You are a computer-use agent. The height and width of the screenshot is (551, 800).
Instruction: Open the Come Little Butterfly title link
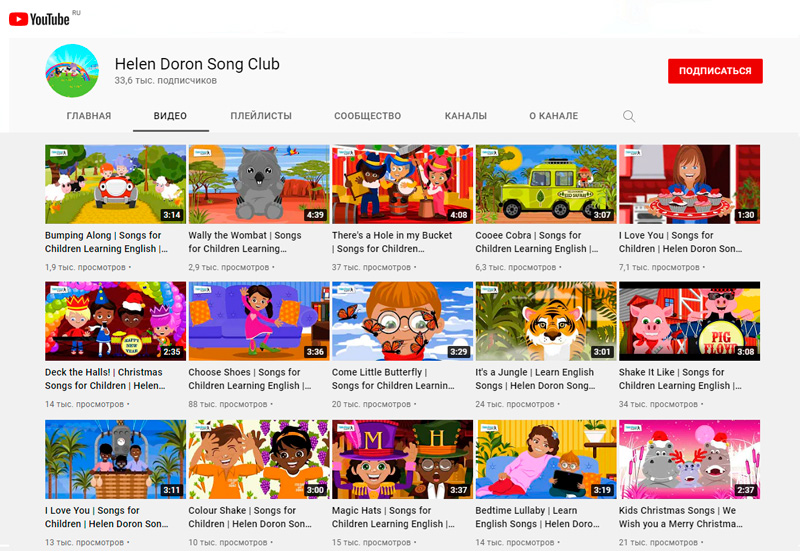pos(392,379)
